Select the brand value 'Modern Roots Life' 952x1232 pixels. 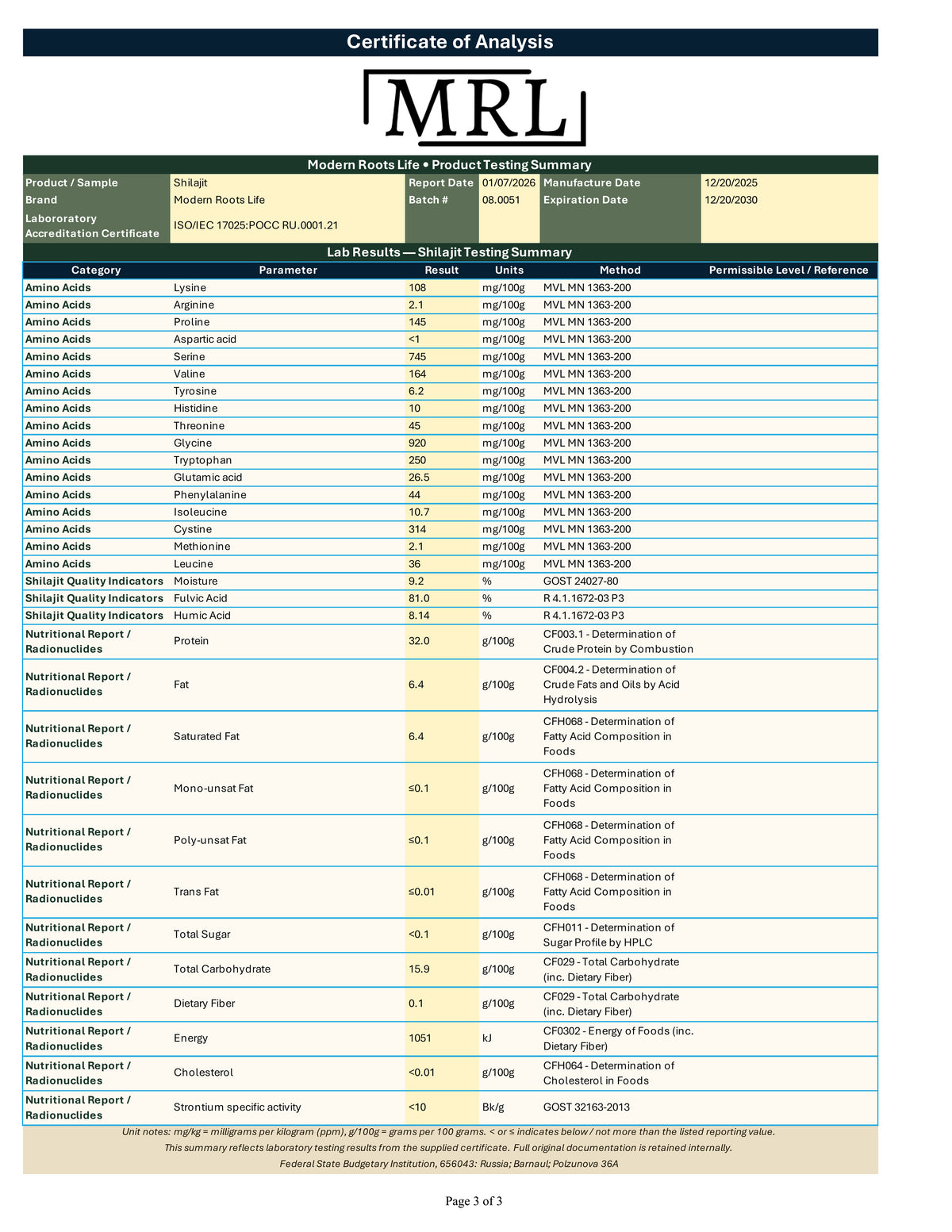point(219,200)
